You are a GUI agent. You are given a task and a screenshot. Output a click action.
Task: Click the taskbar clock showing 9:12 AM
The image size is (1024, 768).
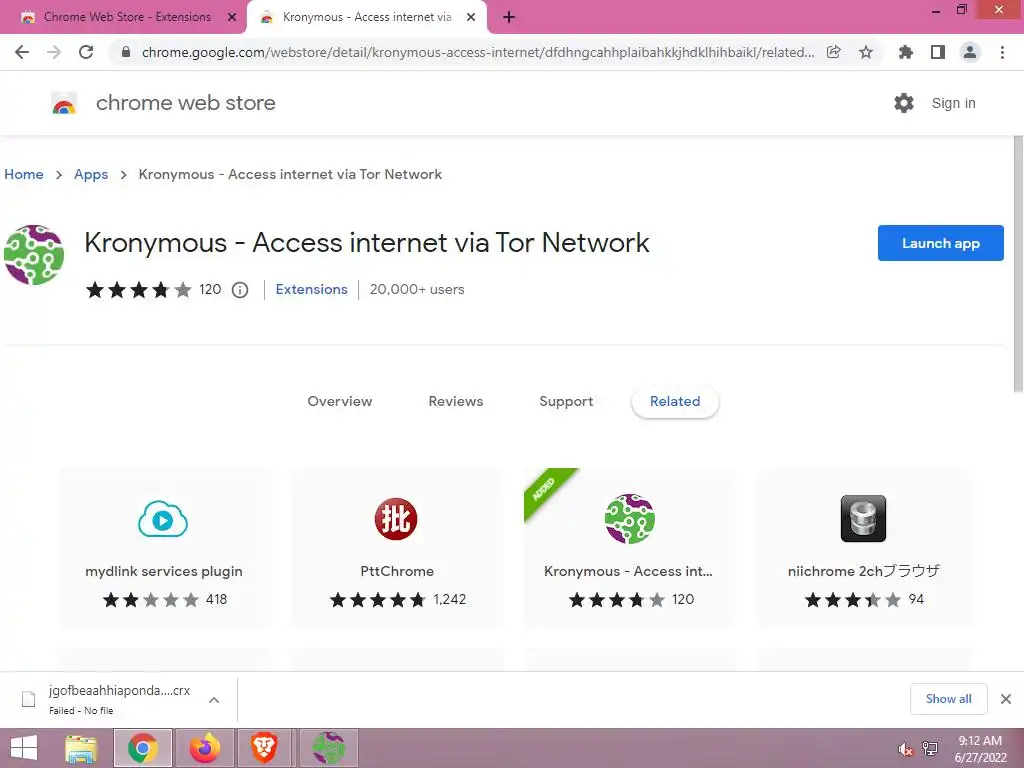(980, 749)
